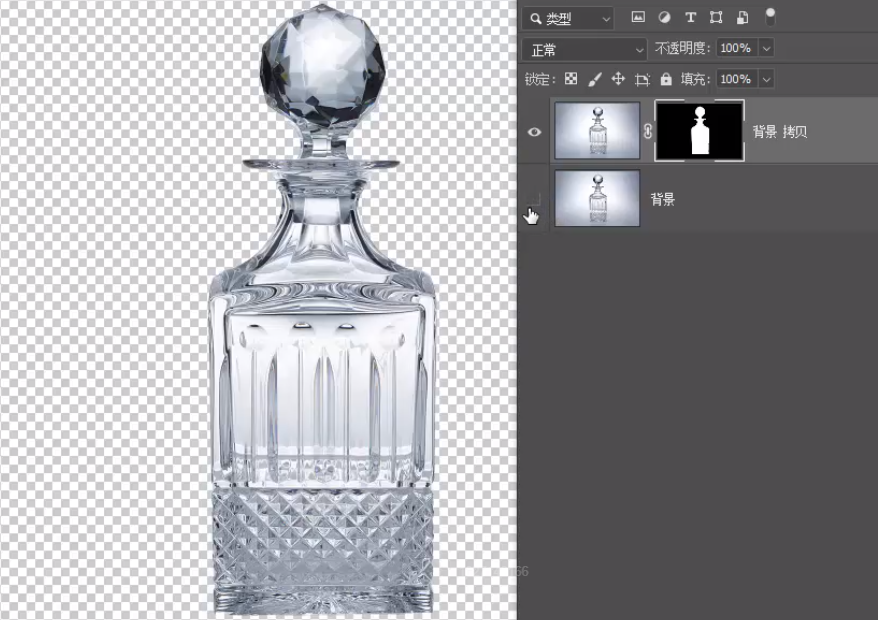Expand the fill slider arrow
878x620 pixels.
(767, 79)
